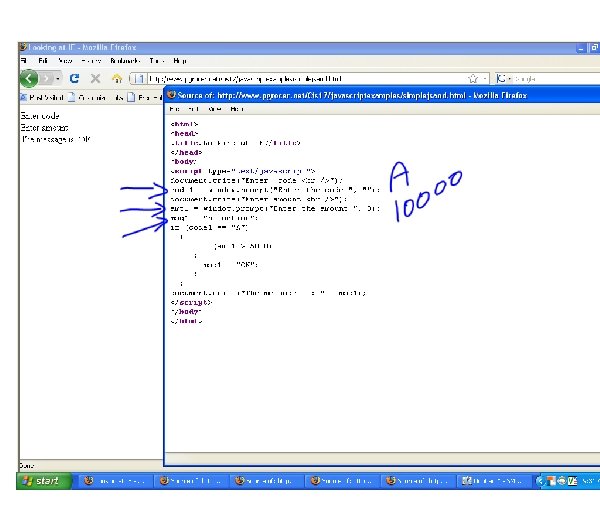Go back with the green Back arrow
This screenshot has height=512, width=600.
[29, 78]
